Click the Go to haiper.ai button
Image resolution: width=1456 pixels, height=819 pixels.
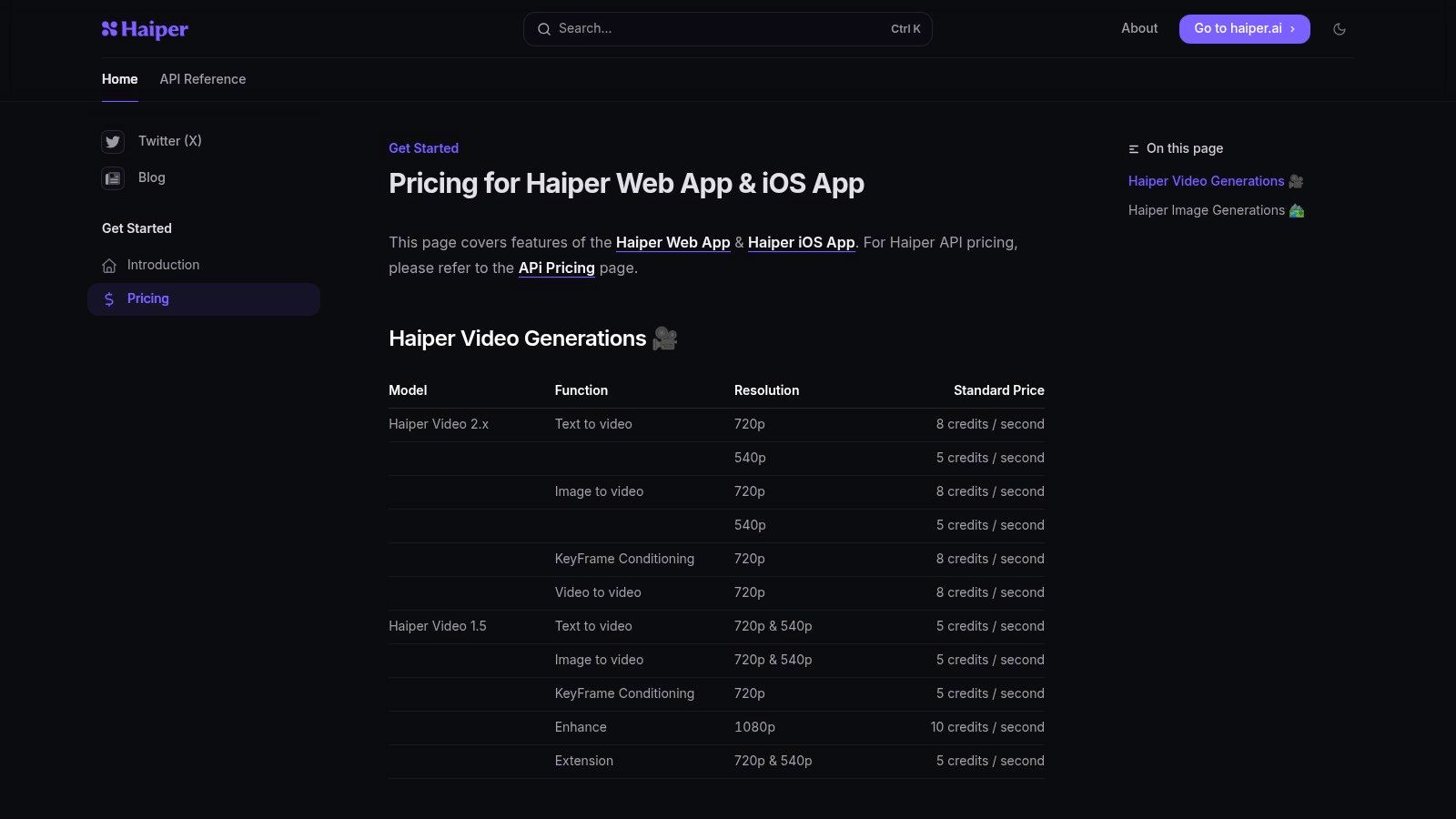coord(1244,28)
